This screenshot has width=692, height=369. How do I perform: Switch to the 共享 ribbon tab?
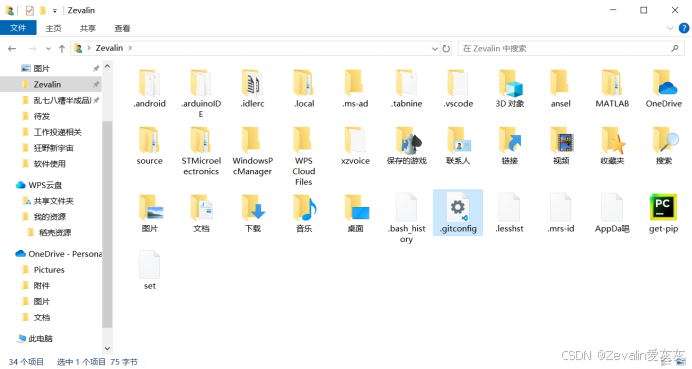pyautogui.click(x=88, y=28)
